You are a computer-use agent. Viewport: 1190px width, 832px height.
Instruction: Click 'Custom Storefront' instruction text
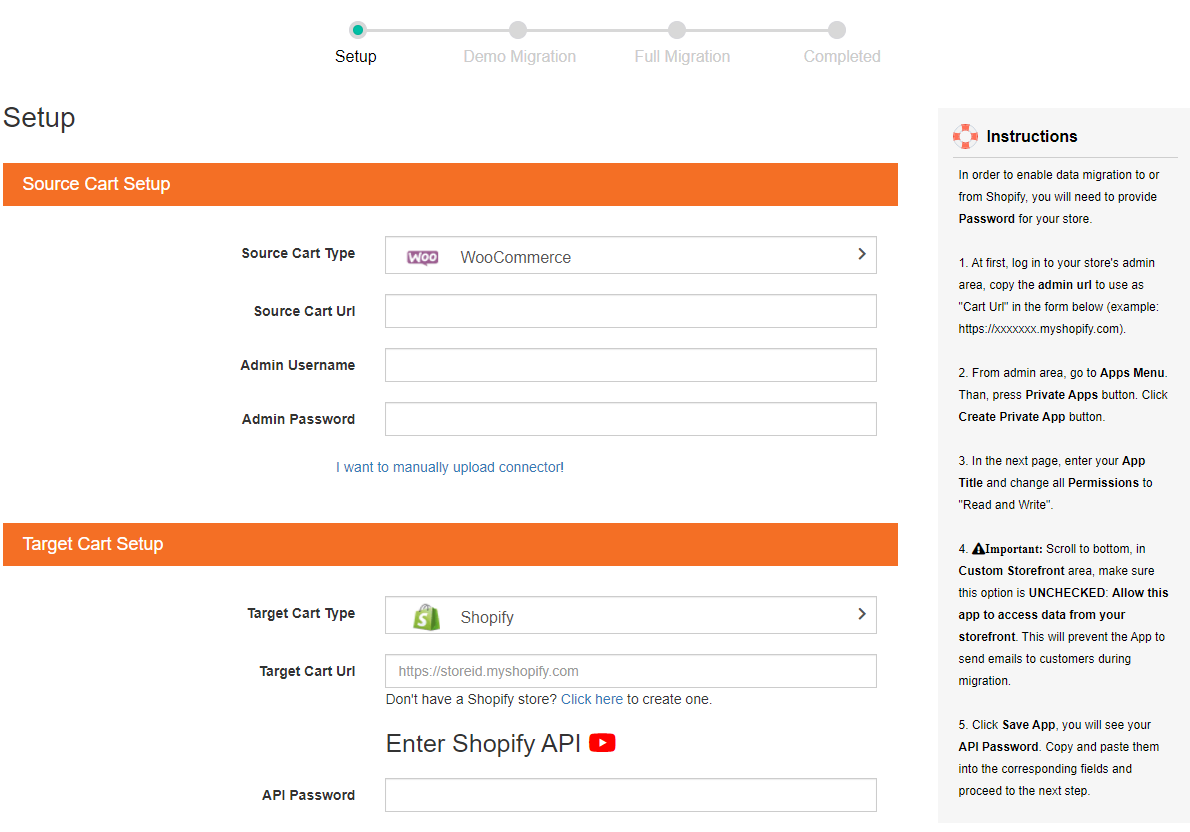(1012, 571)
